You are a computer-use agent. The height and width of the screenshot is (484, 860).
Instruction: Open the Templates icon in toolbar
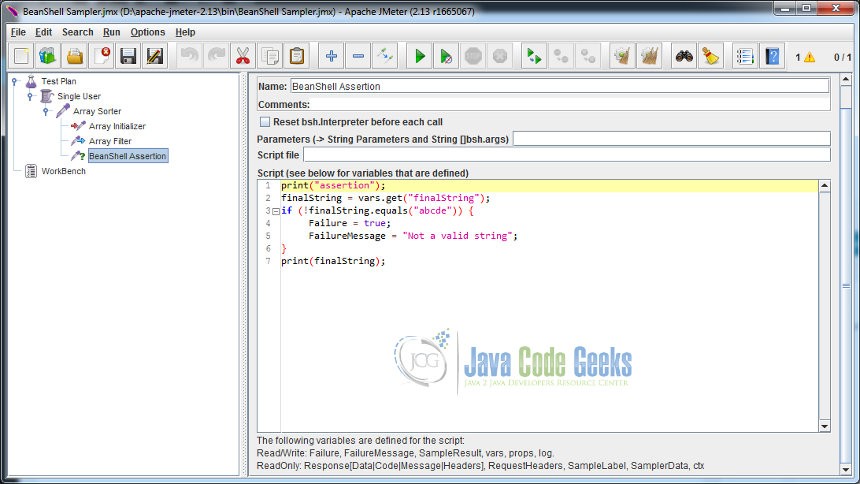click(48, 56)
